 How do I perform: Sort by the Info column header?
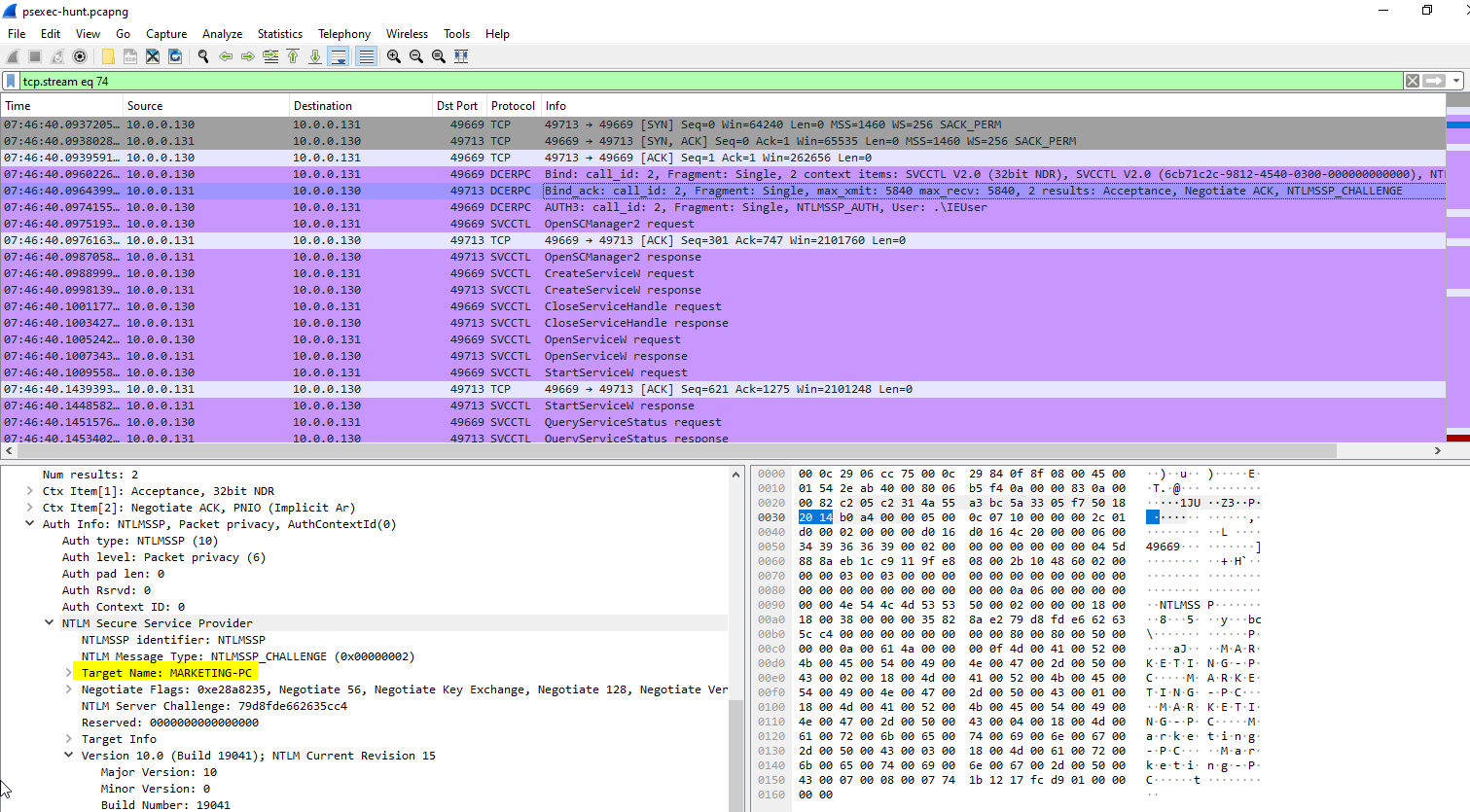click(993, 106)
